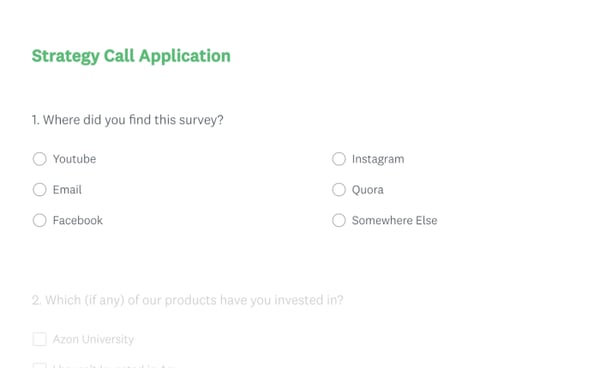Click the Email option label
This screenshot has height=368, width=600.
[67, 190]
